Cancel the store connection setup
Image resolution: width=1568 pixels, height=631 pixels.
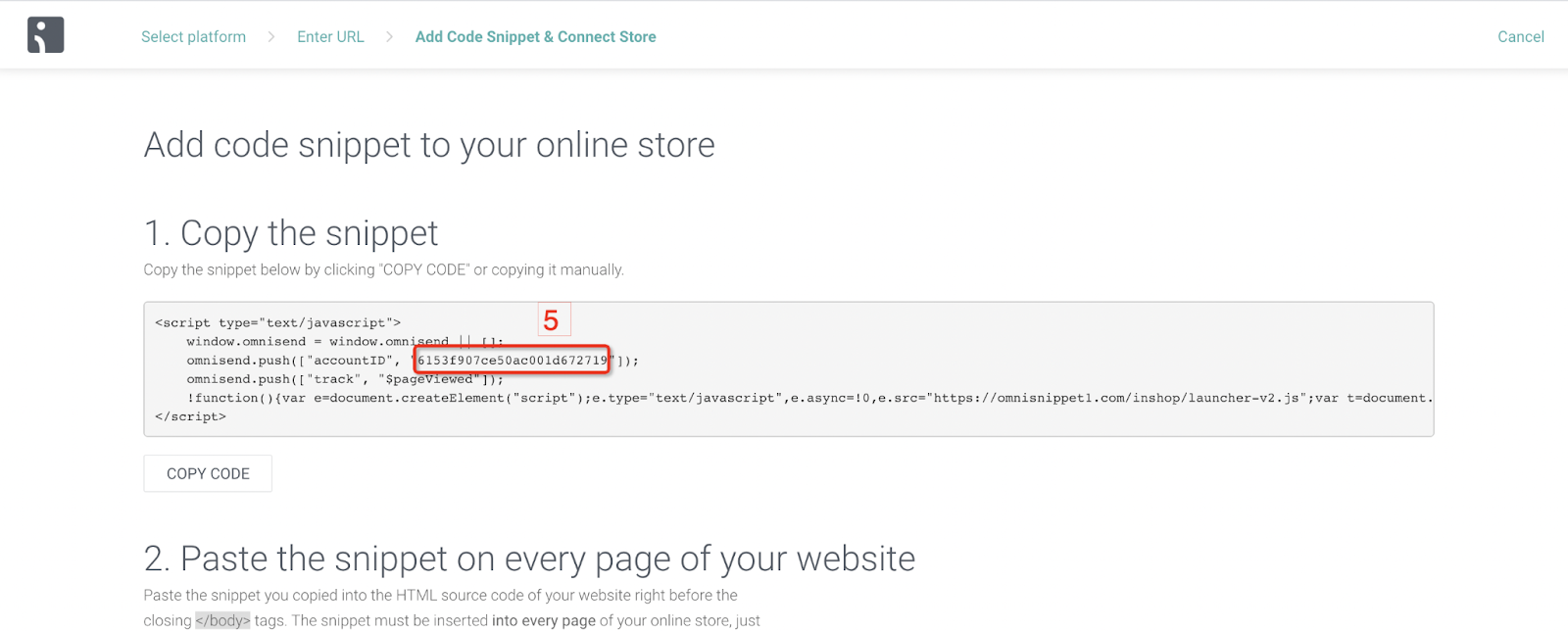pyautogui.click(x=1520, y=36)
